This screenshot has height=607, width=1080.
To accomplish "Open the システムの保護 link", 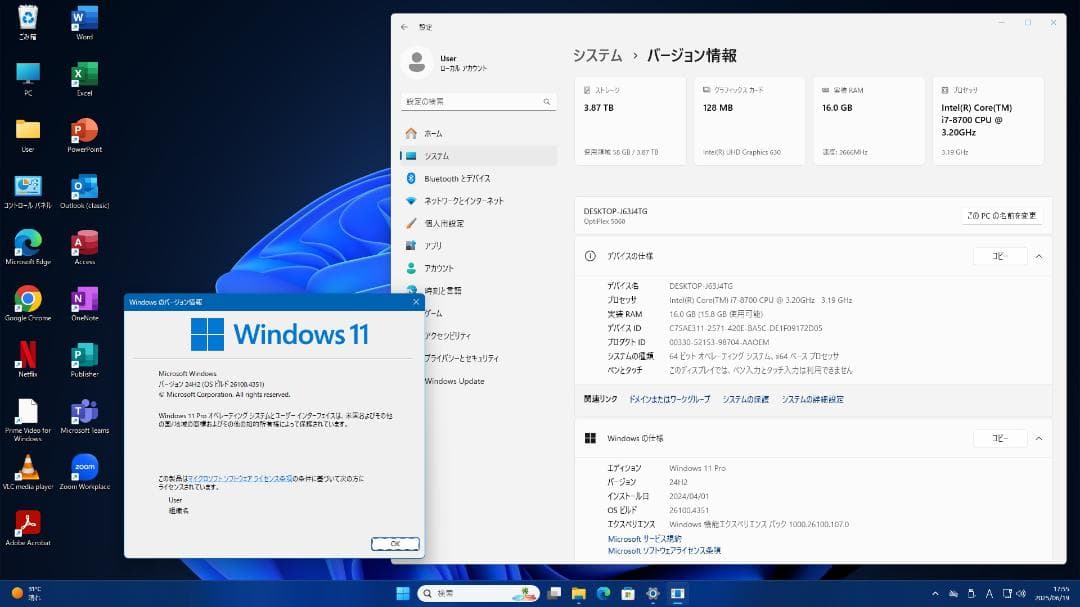I will click(x=744, y=398).
